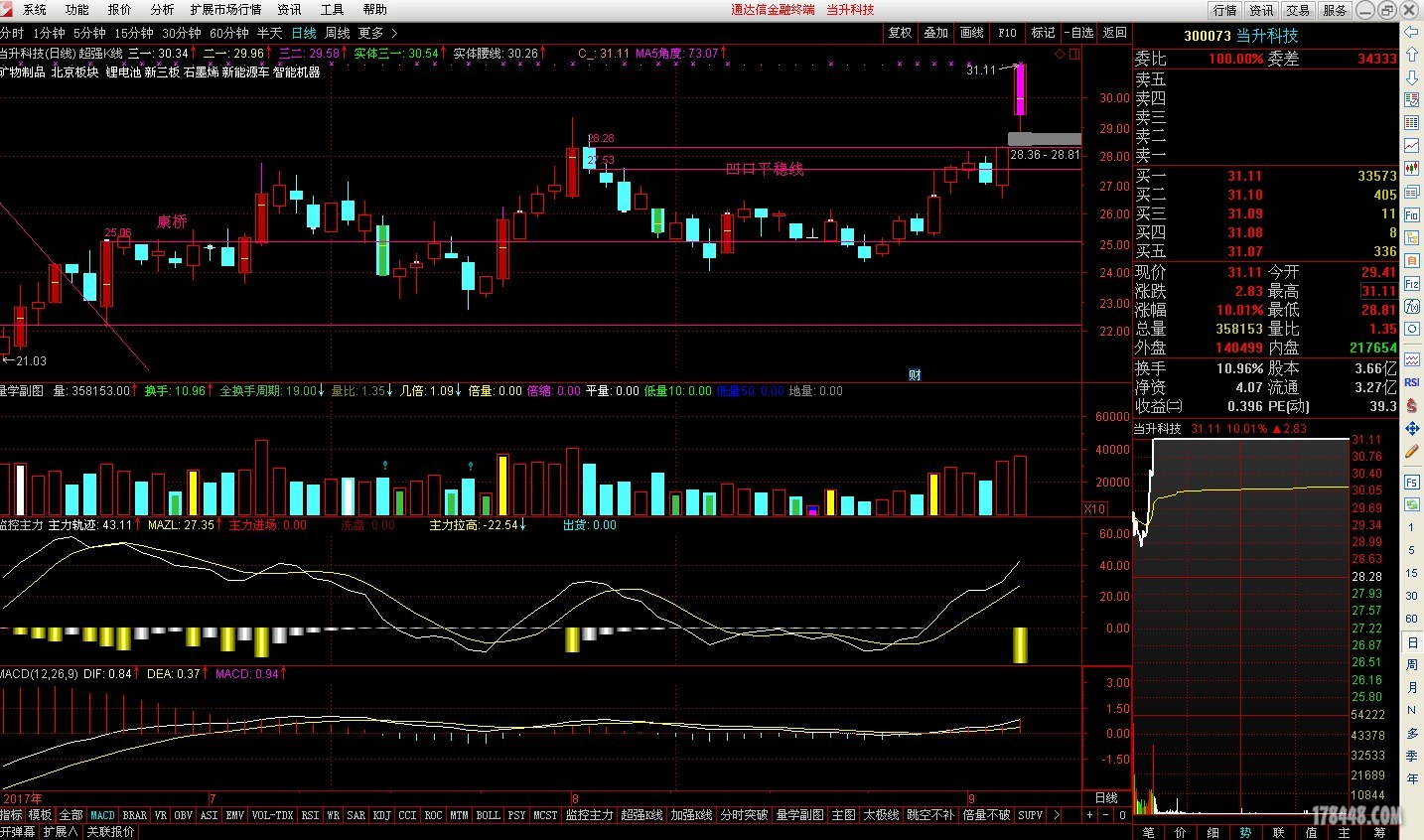This screenshot has width=1424, height=840.
Task: Click the blue four-way move arrows icon
Action: pos(1411,428)
